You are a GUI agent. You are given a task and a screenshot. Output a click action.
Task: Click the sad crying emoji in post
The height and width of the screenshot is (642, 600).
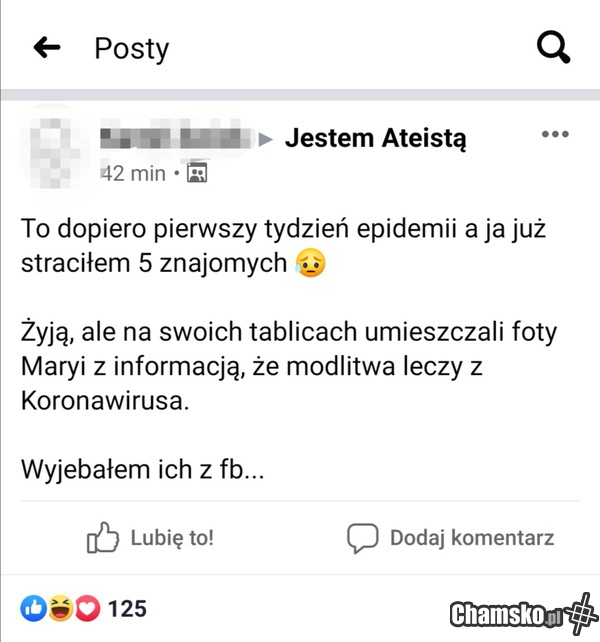[310, 262]
